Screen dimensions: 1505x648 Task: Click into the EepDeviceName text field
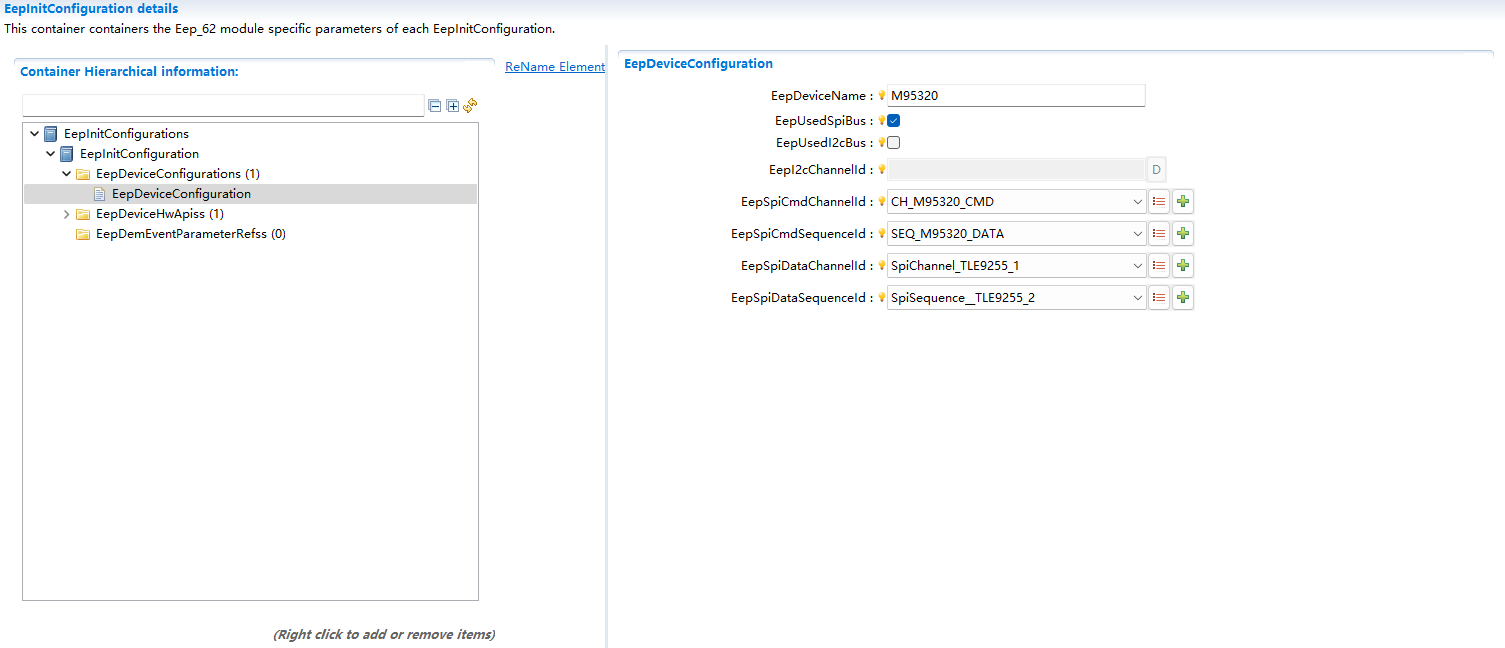(x=1015, y=96)
